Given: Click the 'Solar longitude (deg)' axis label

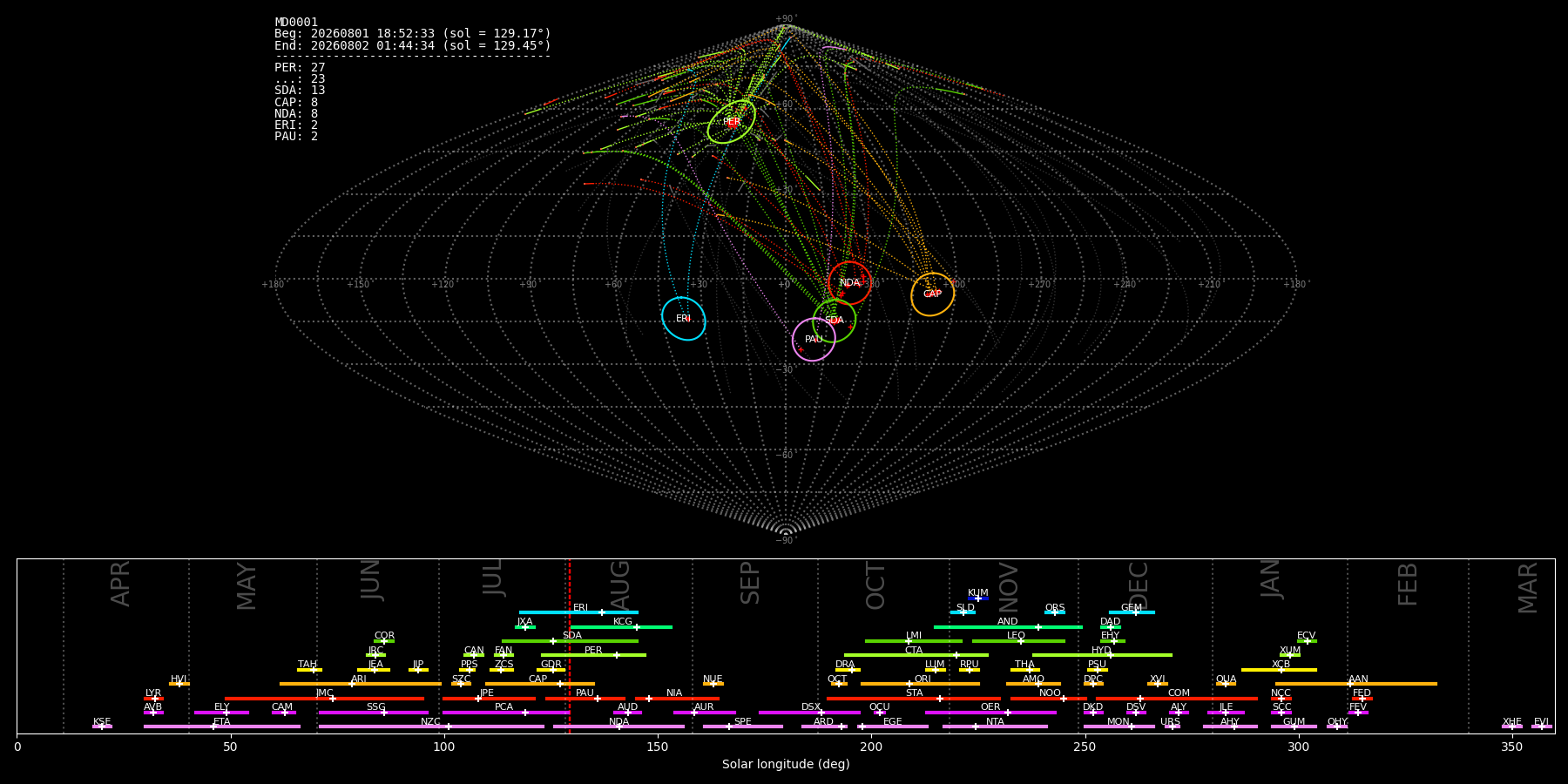Looking at the screenshot, I should [786, 764].
